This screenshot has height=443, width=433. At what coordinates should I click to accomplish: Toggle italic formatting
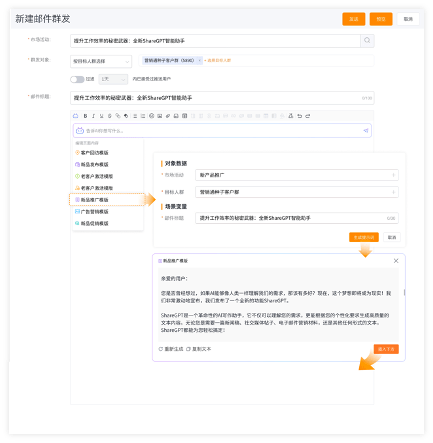tap(93, 116)
